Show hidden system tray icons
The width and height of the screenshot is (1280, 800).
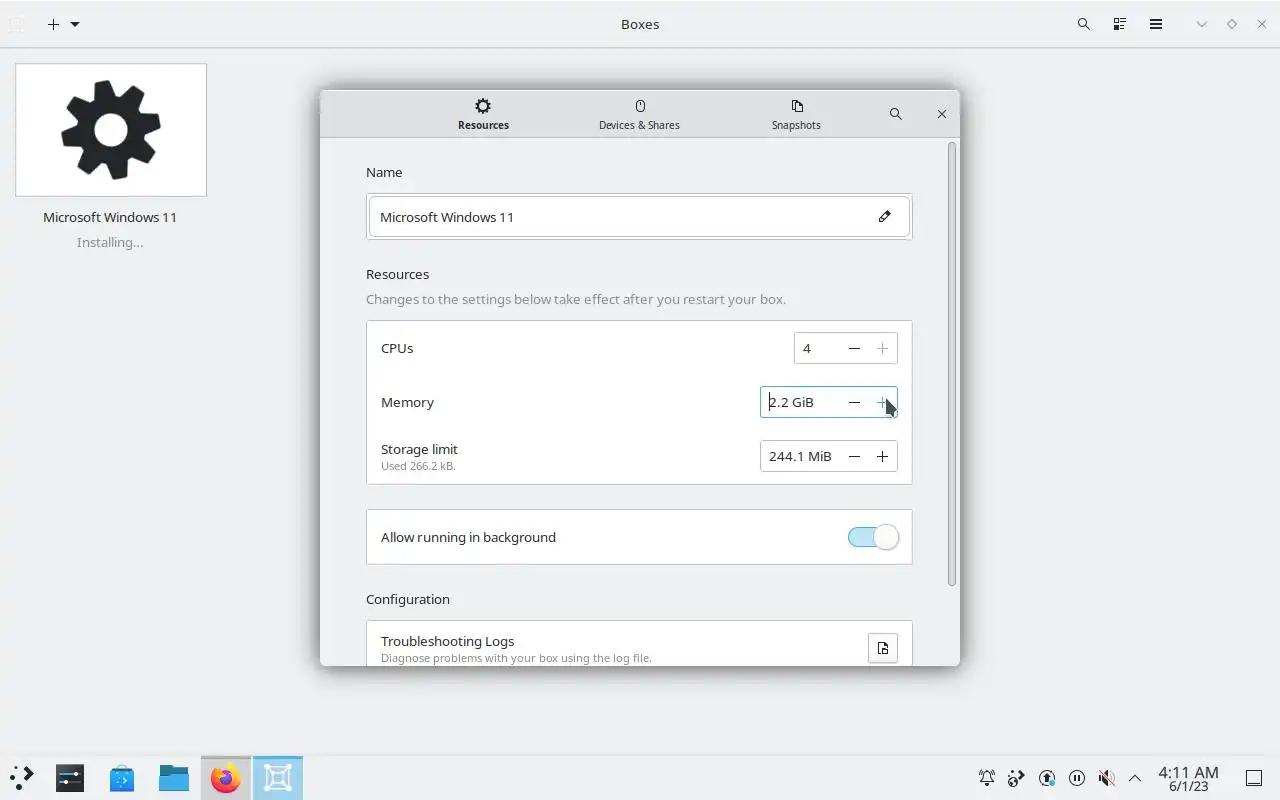pyautogui.click(x=1135, y=777)
